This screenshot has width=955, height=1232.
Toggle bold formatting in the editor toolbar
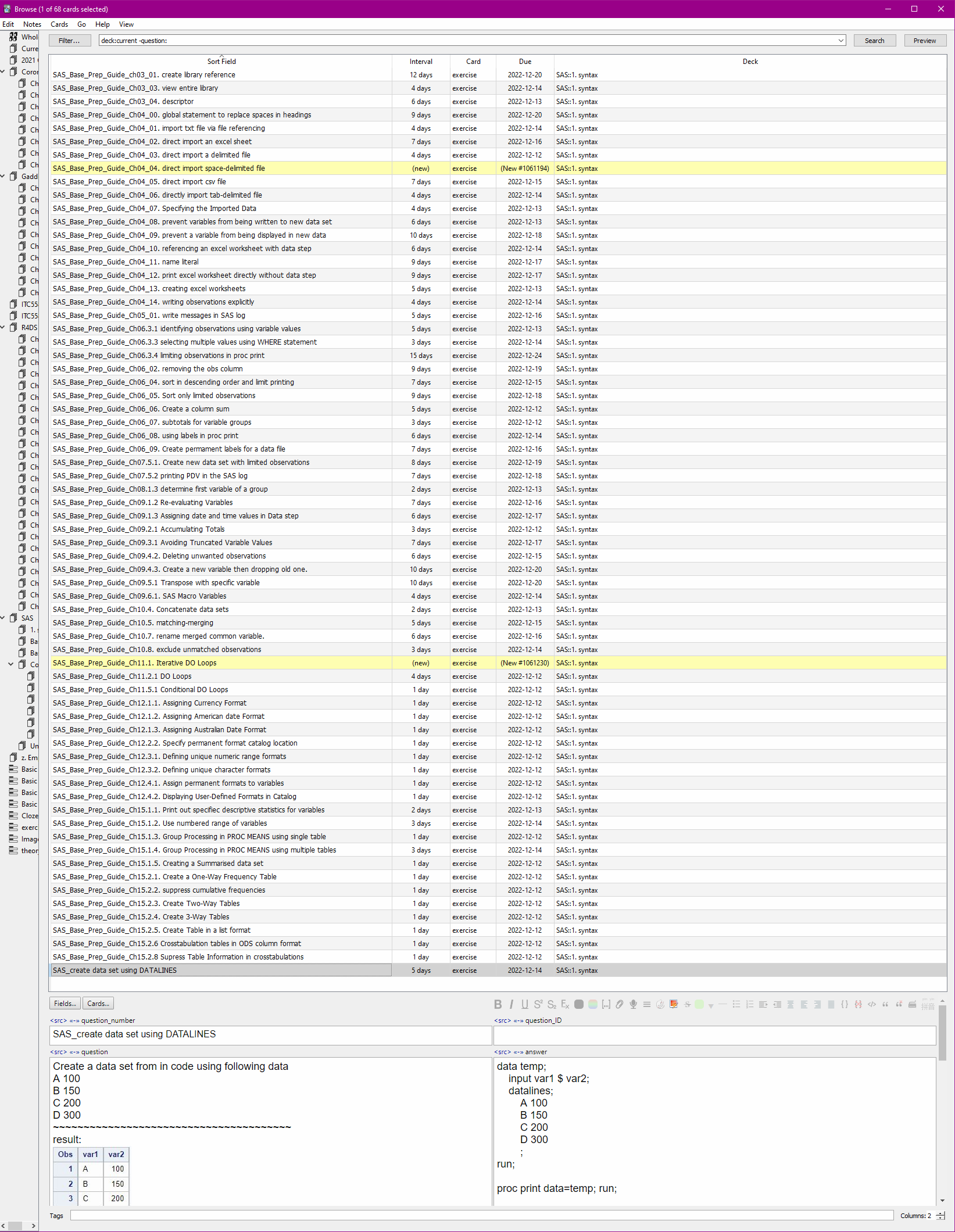coord(498,1004)
